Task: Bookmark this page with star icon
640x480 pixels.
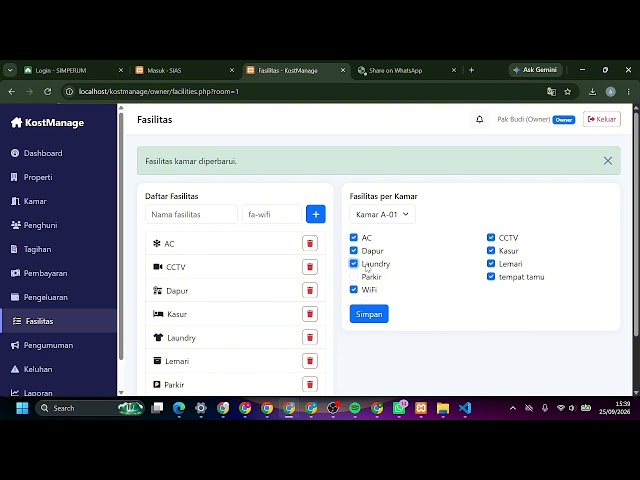Action: tap(567, 91)
